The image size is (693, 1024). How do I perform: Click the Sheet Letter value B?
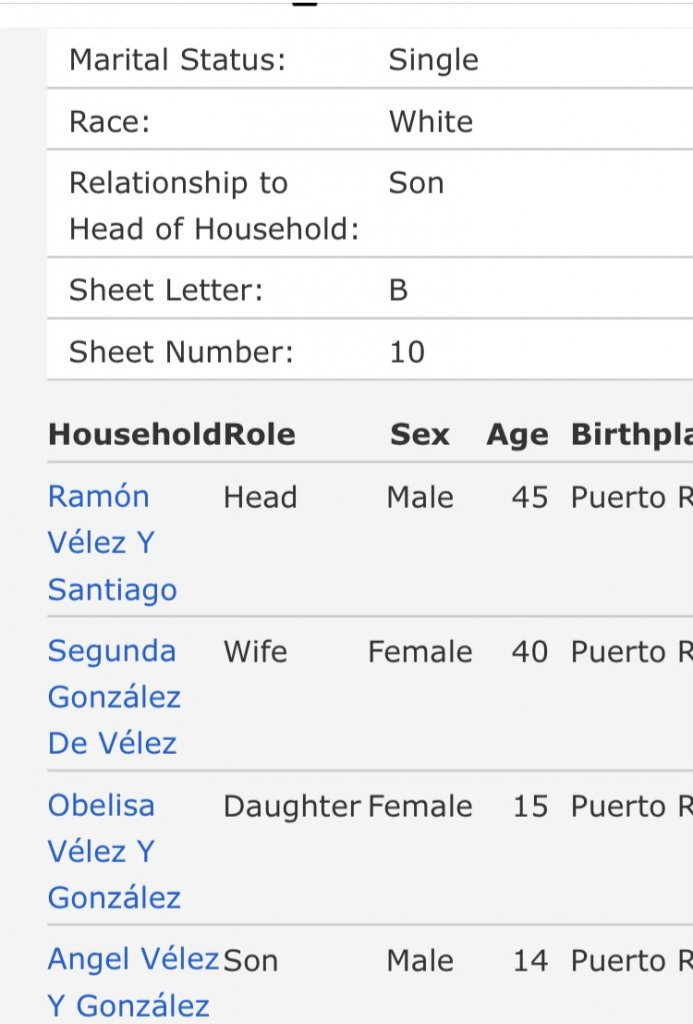[x=398, y=290]
